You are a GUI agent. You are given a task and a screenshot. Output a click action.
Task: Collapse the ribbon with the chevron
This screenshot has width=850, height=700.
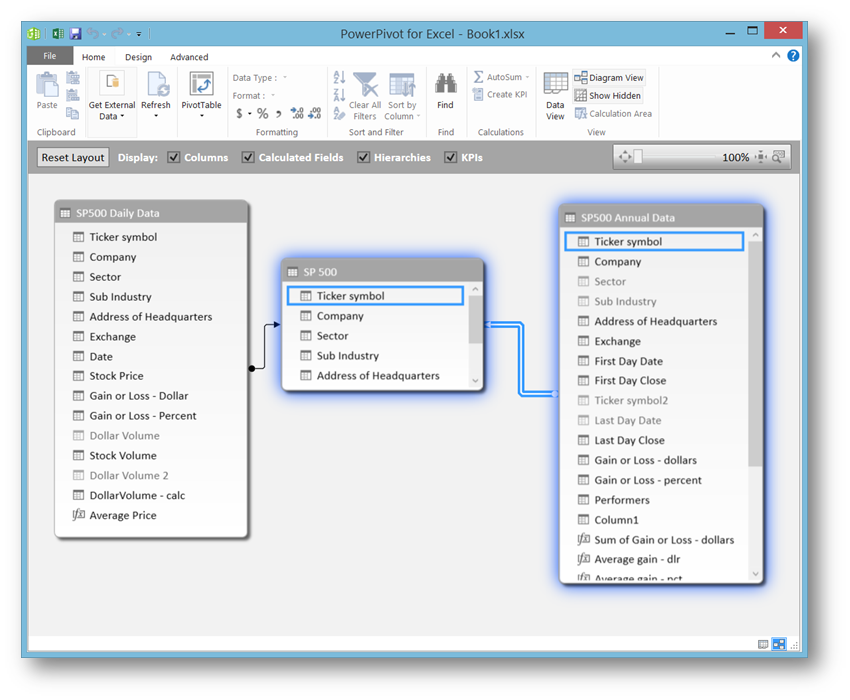pyautogui.click(x=776, y=55)
